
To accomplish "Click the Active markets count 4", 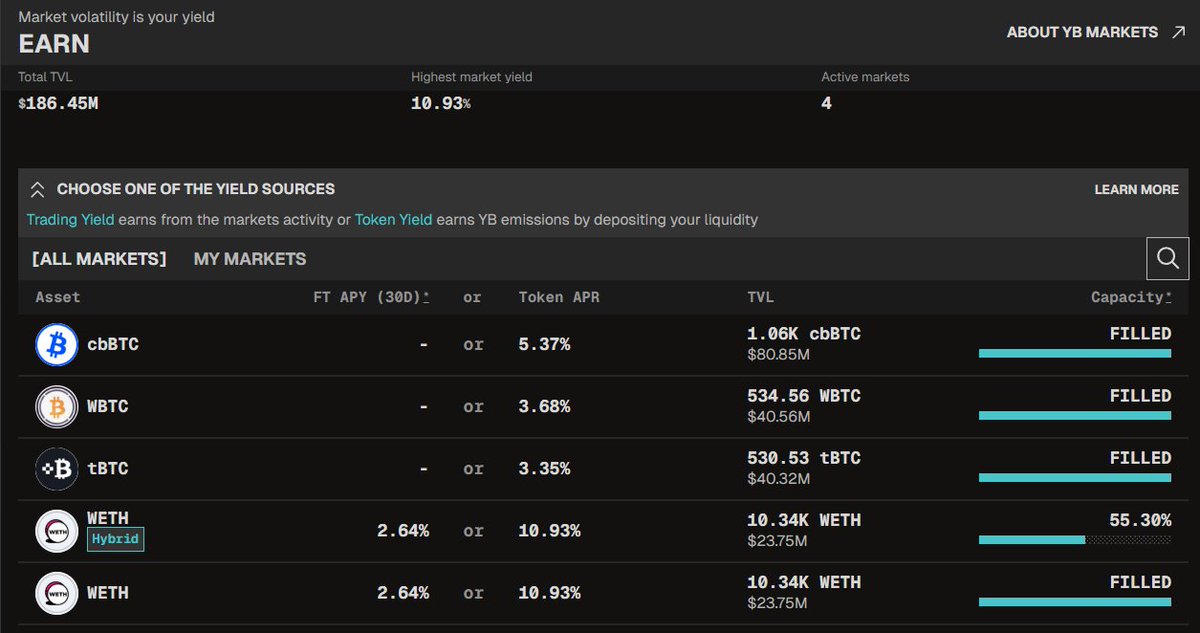I will pos(826,103).
